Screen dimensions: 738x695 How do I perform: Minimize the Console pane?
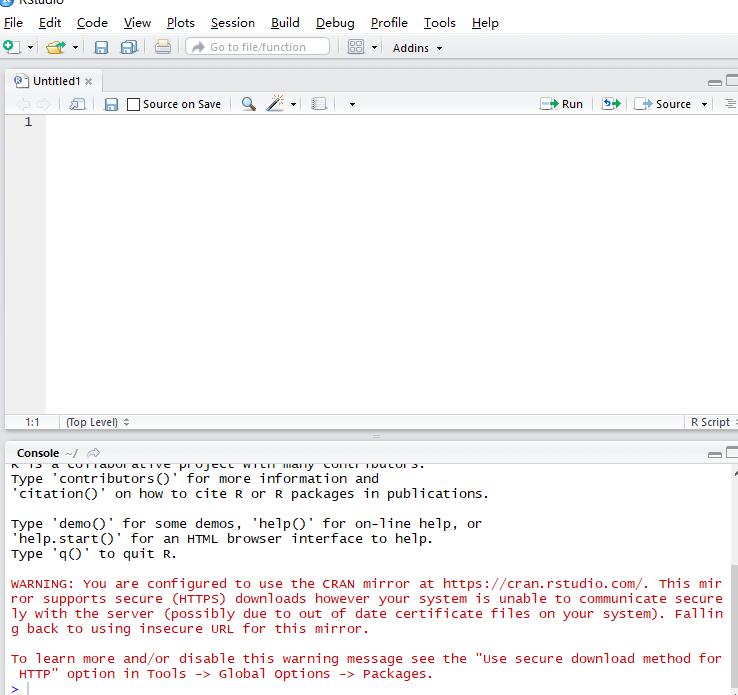714,454
